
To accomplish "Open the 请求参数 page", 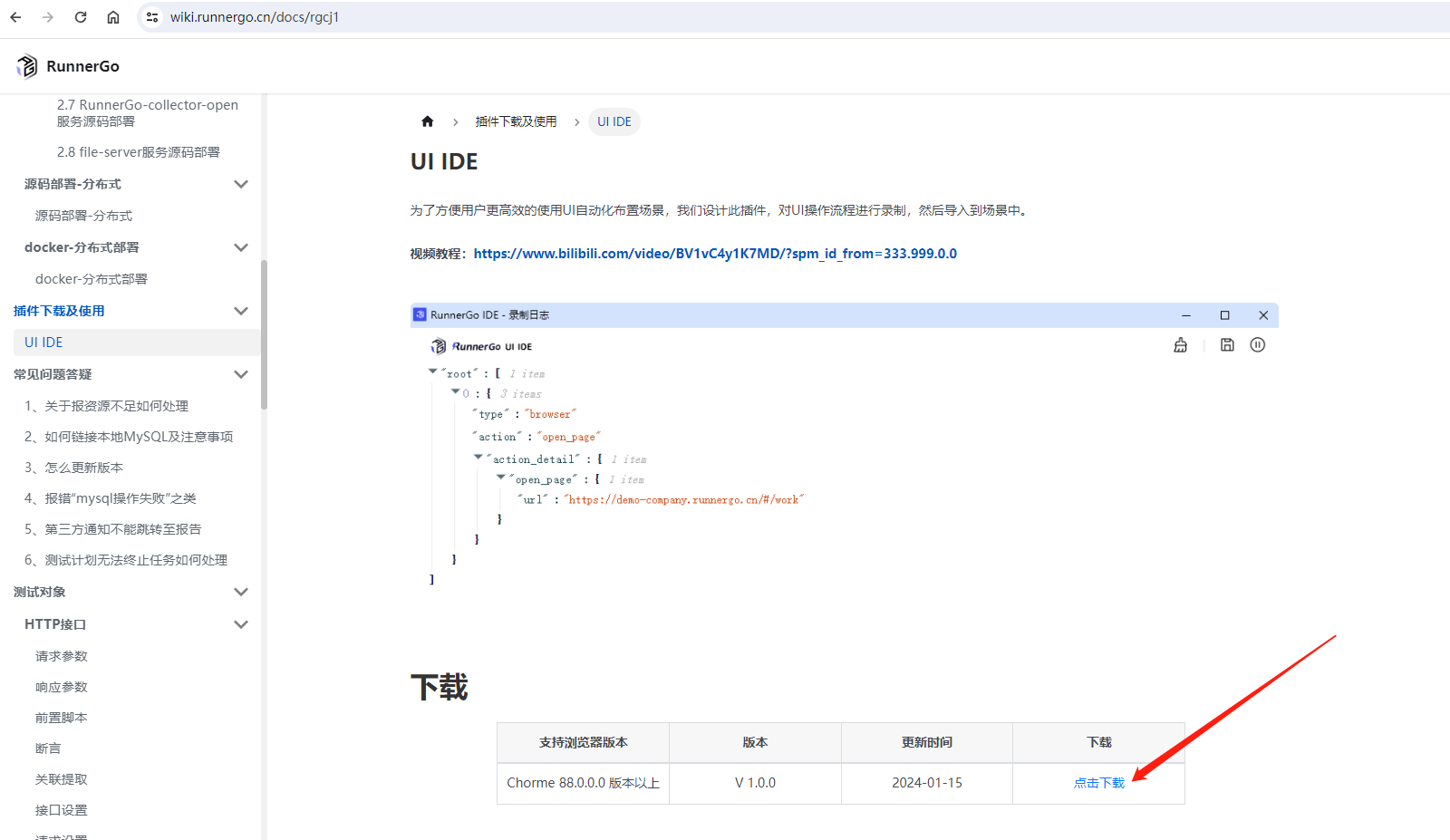I will coord(62,656).
